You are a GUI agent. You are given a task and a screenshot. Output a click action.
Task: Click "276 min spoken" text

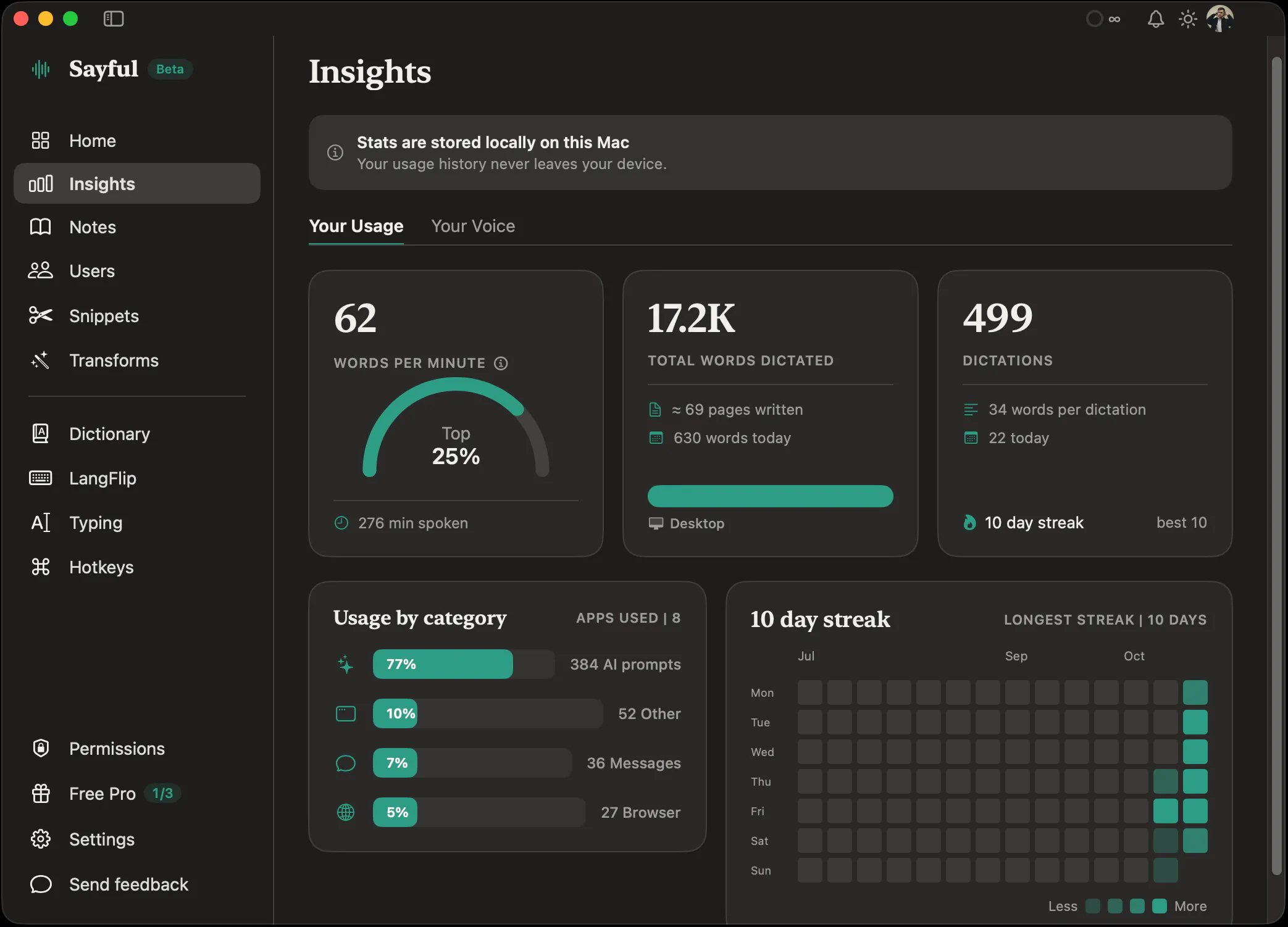413,523
